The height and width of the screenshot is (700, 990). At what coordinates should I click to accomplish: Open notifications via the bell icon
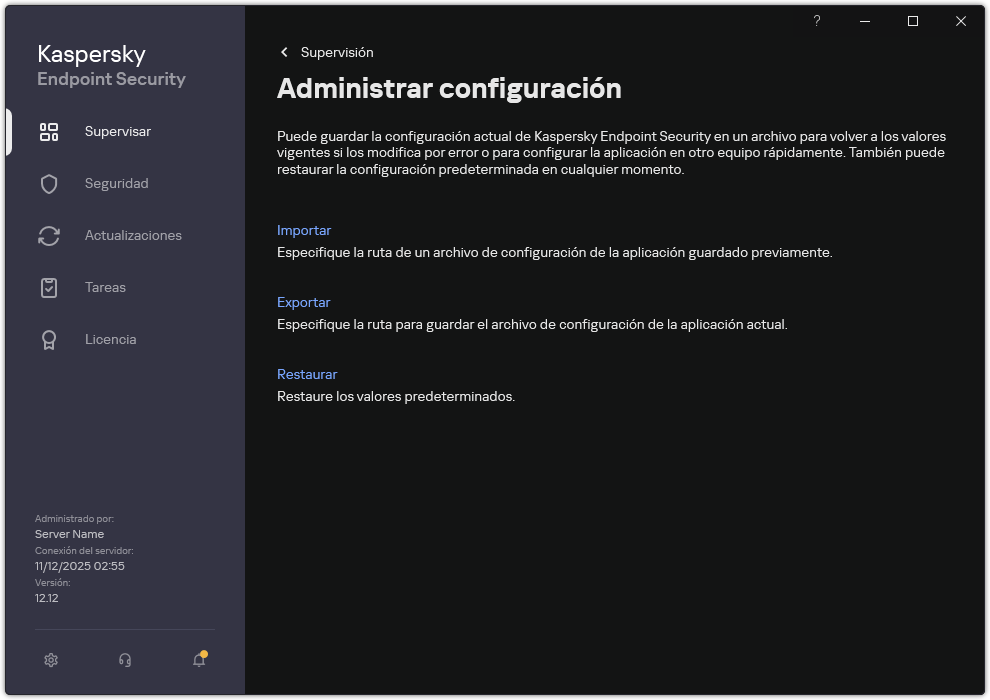pos(197,660)
